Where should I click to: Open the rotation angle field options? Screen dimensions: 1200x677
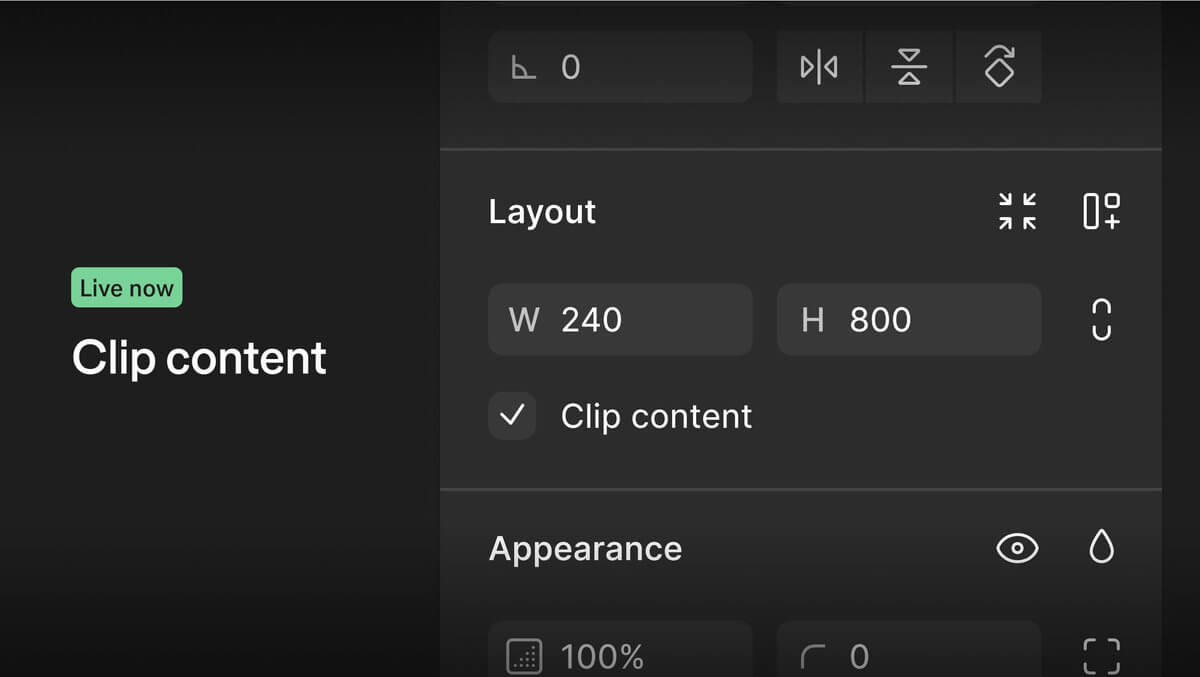point(620,66)
